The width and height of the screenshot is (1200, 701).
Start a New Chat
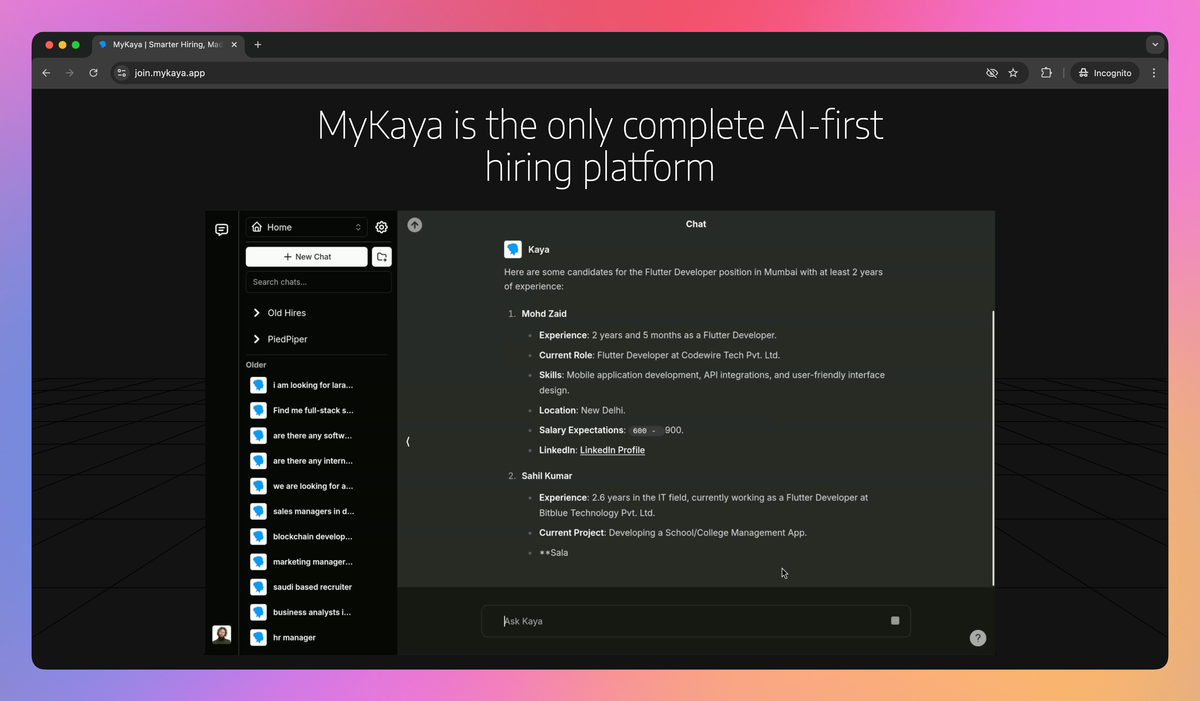307,257
